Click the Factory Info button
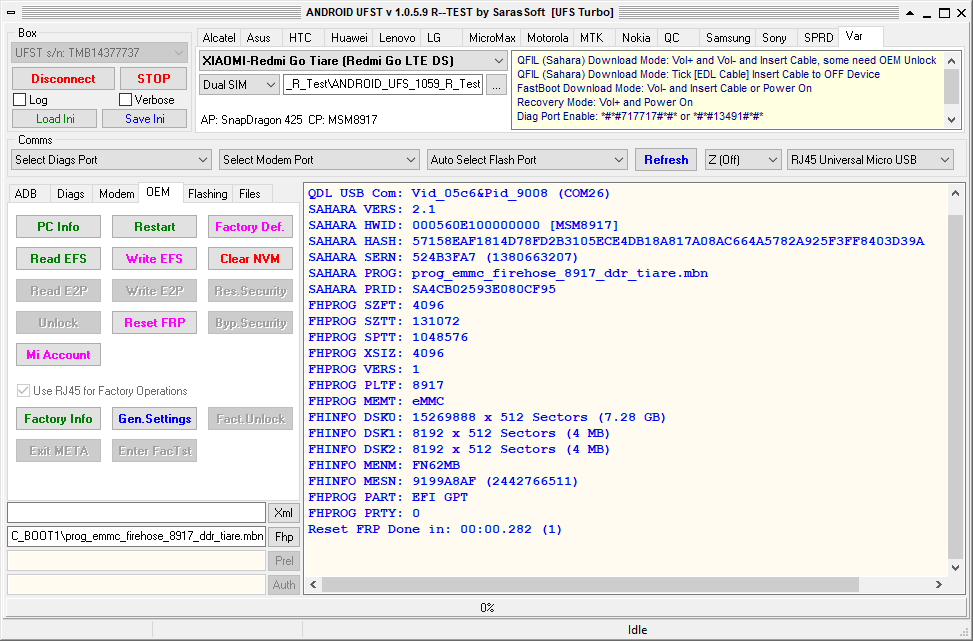This screenshot has height=641, width=973. point(58,419)
